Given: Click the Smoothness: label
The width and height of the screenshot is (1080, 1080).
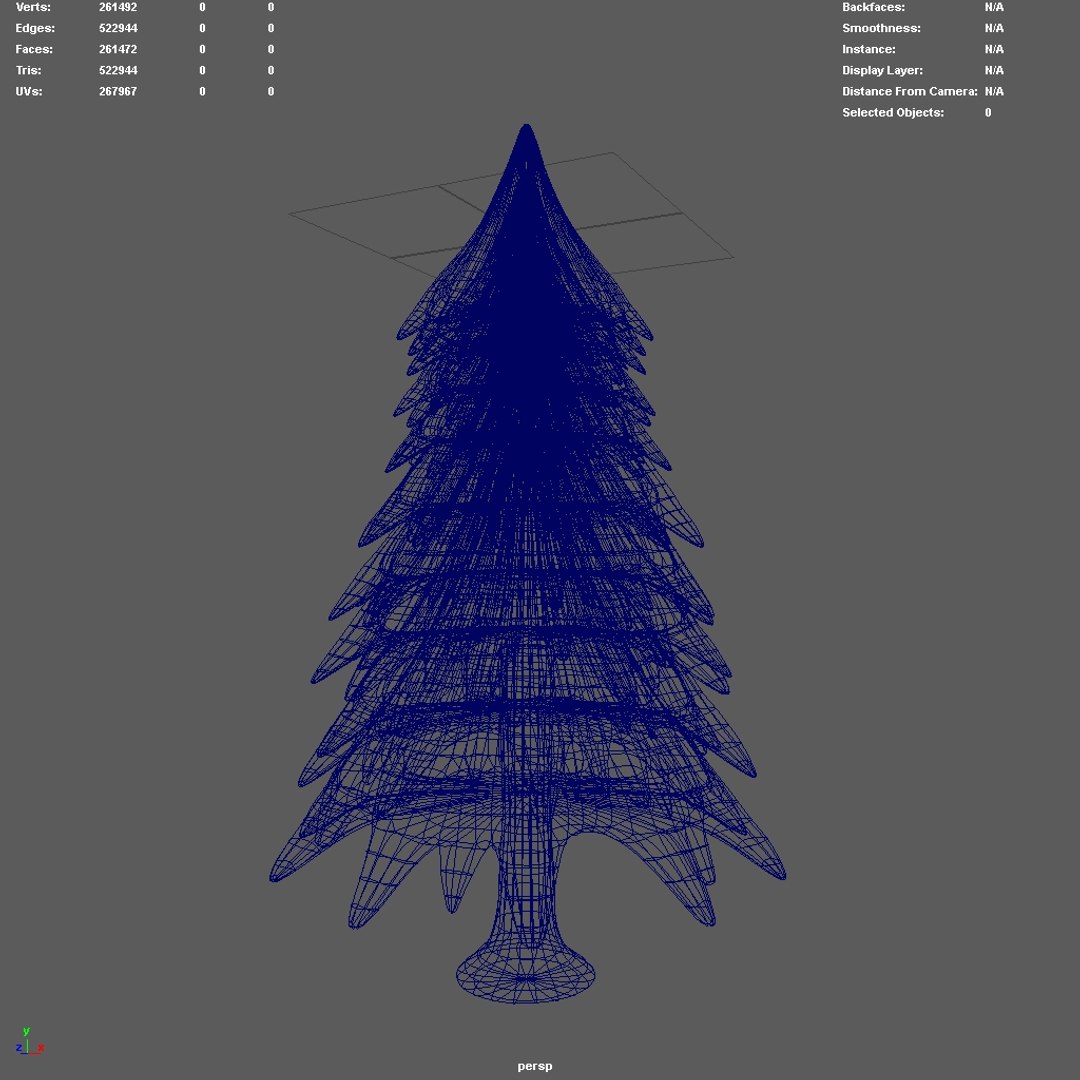Looking at the screenshot, I should 881,28.
